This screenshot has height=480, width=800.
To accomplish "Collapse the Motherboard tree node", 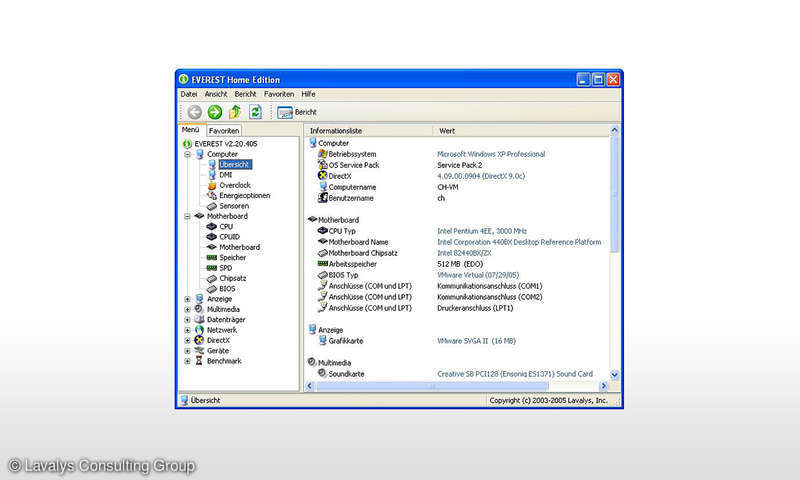I will coord(187,216).
